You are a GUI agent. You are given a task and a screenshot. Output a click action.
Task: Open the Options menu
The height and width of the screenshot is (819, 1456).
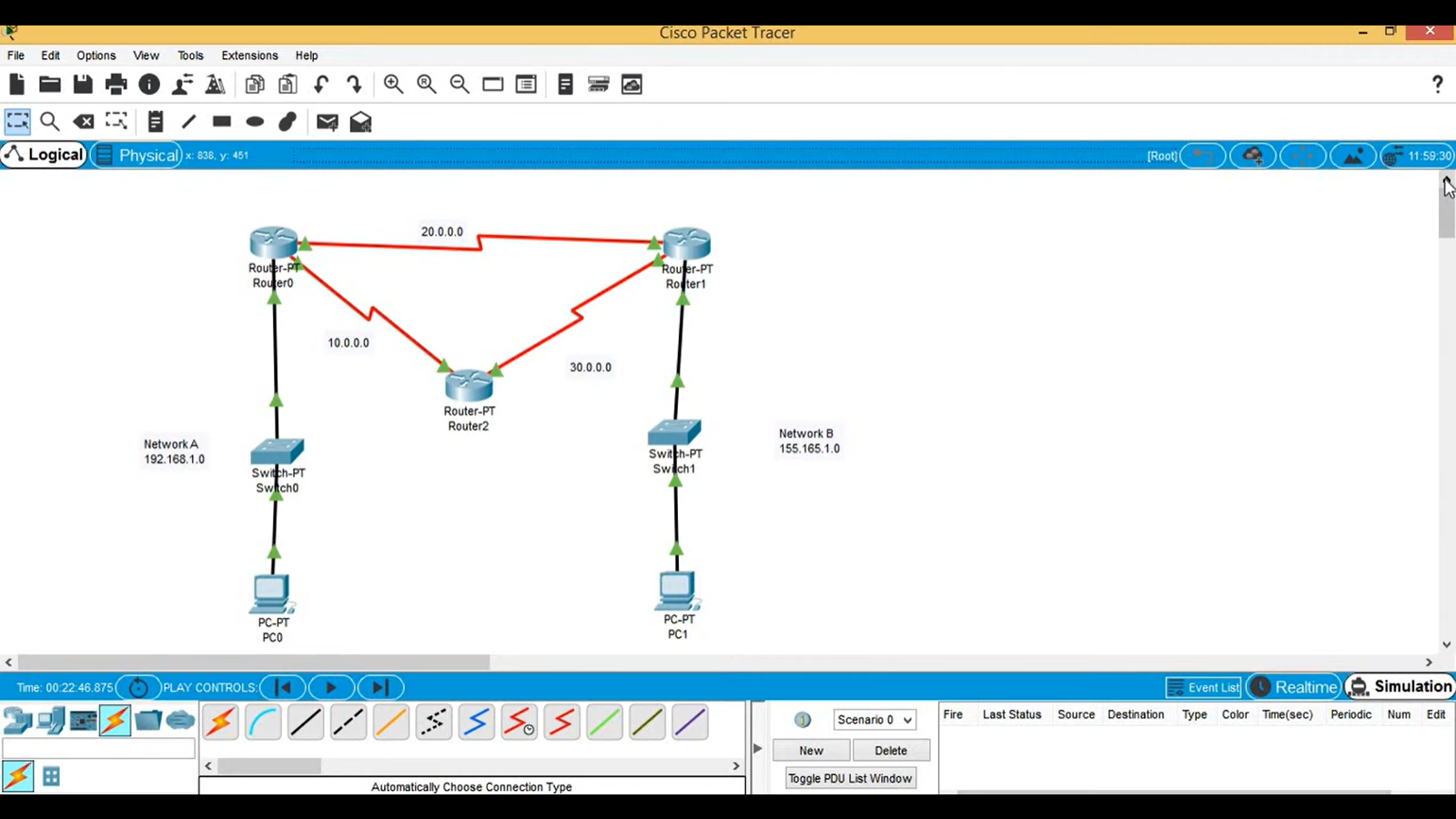point(96,56)
